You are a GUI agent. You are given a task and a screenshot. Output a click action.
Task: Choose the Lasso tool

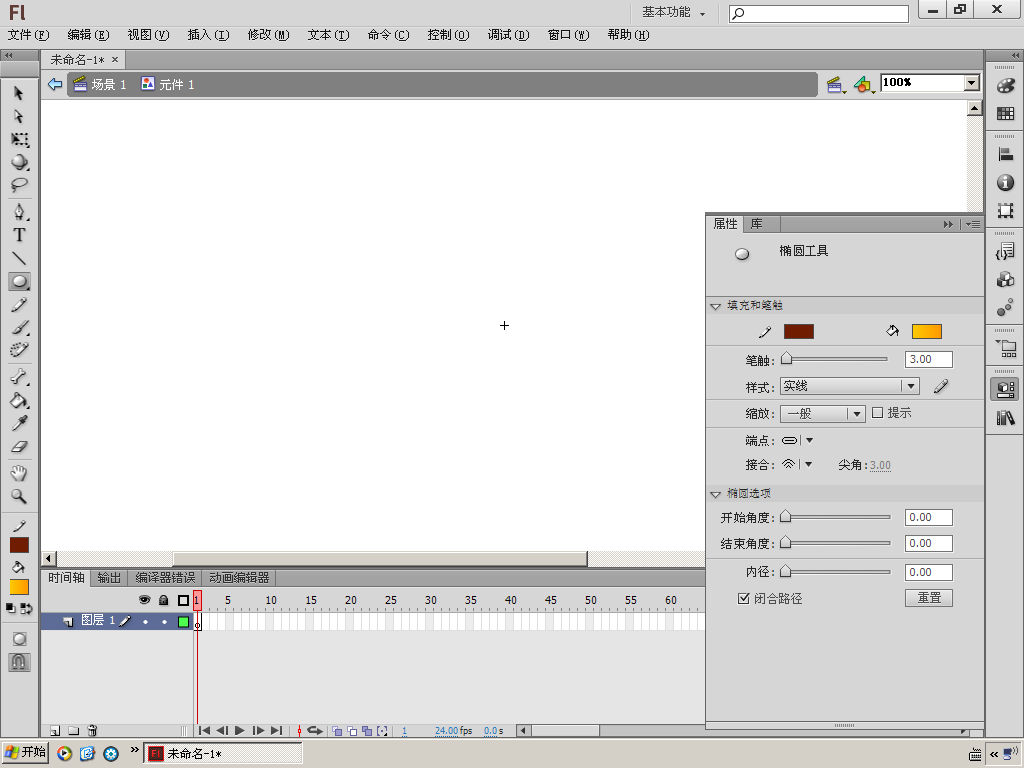click(19, 185)
